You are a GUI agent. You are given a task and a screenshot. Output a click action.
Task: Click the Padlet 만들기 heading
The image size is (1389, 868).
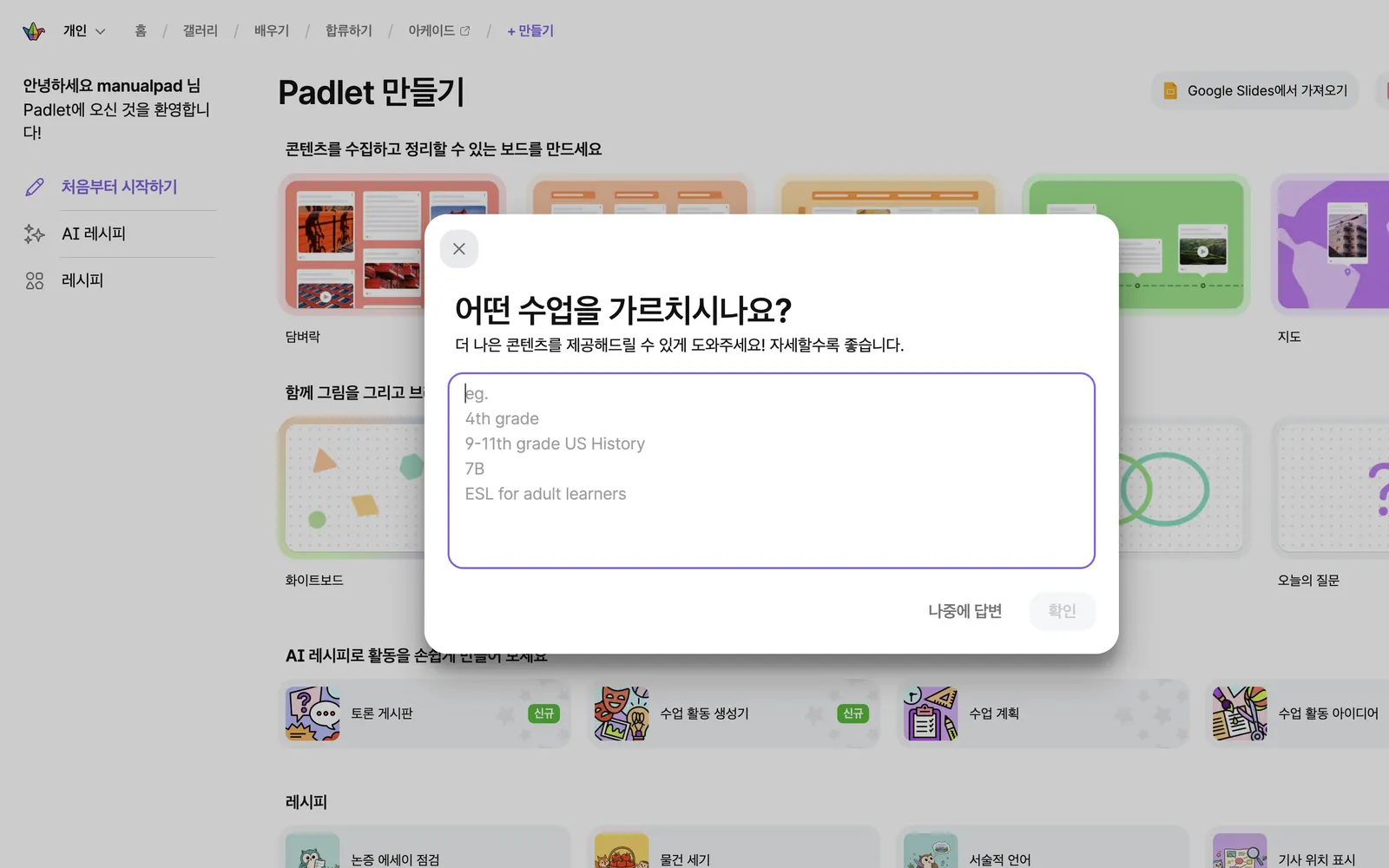[x=372, y=92]
